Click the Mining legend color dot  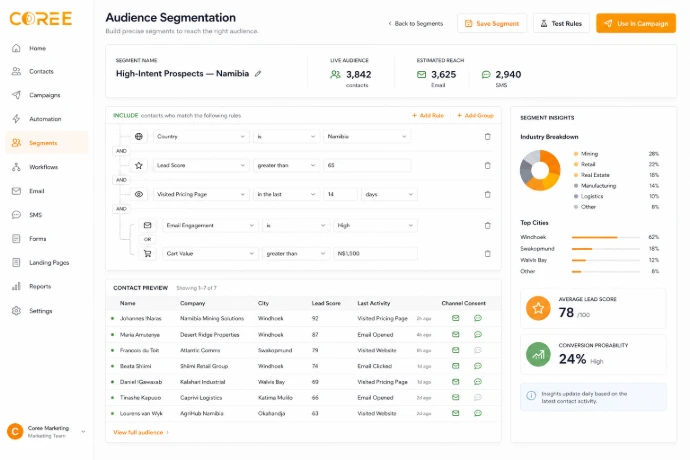(576, 154)
